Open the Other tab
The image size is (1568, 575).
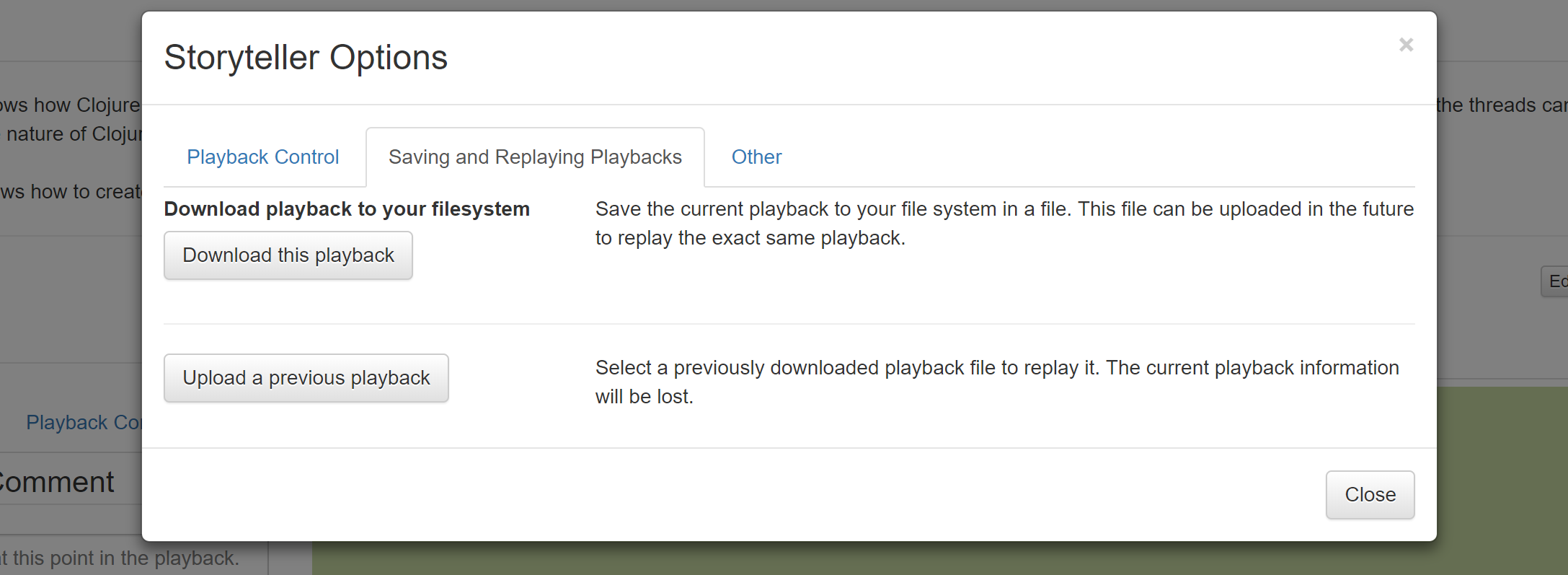(756, 157)
